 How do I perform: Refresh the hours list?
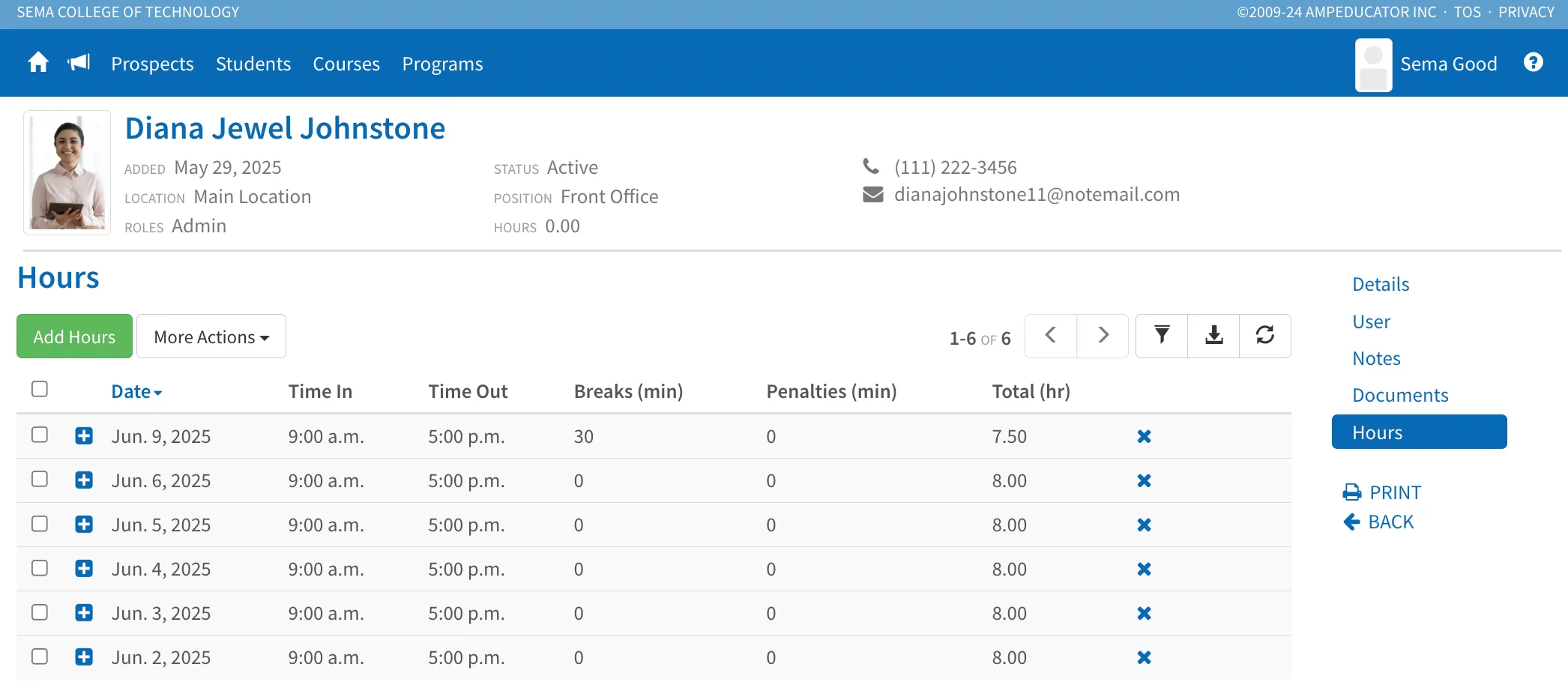[1265, 335]
